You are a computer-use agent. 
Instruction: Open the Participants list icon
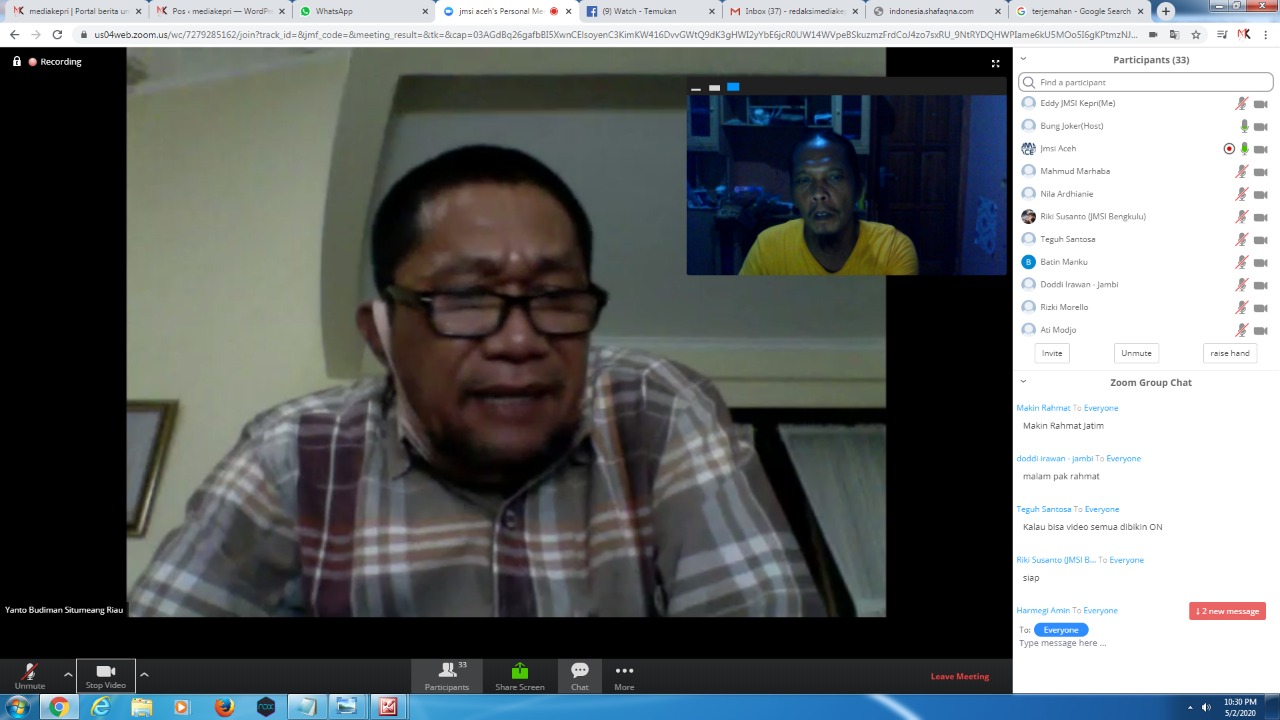pyautogui.click(x=446, y=676)
